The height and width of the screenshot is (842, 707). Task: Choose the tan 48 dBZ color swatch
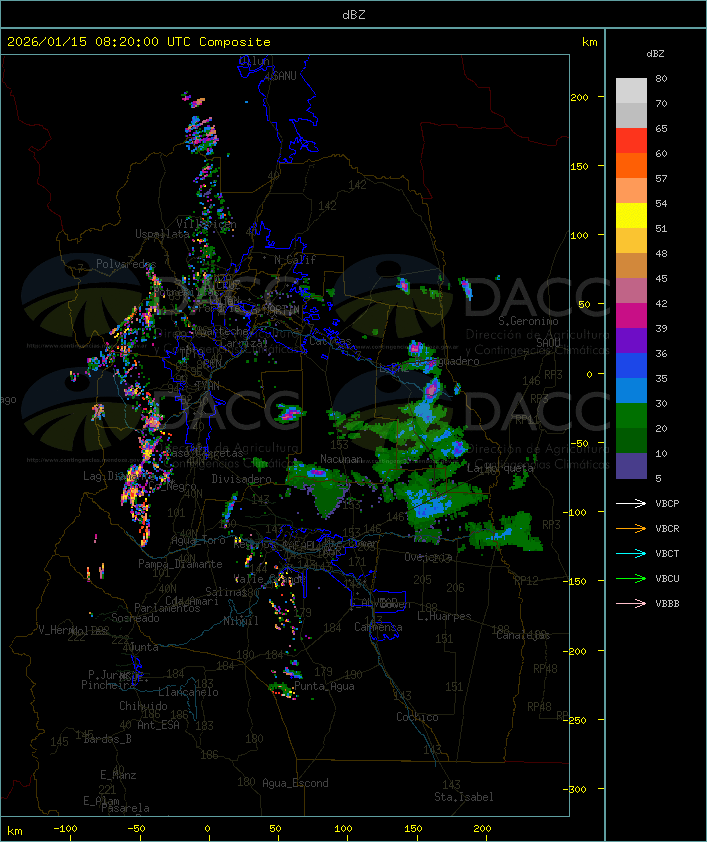(x=631, y=265)
